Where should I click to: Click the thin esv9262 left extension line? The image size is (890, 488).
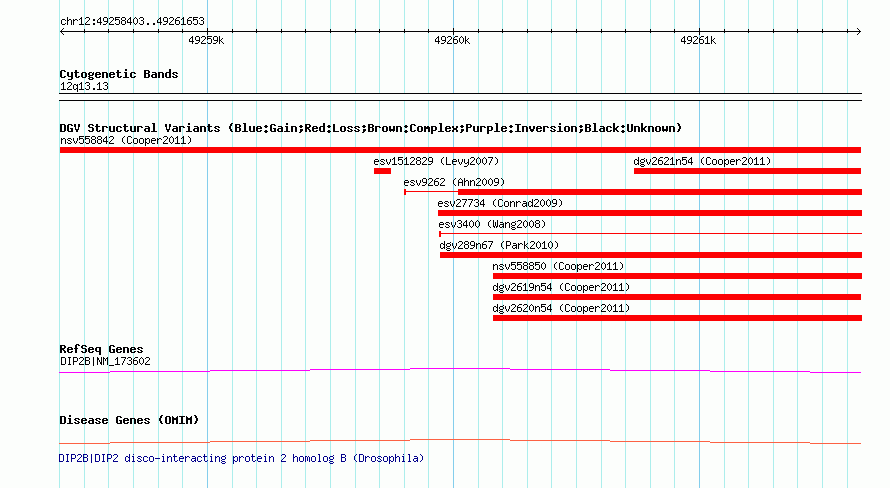pos(431,192)
